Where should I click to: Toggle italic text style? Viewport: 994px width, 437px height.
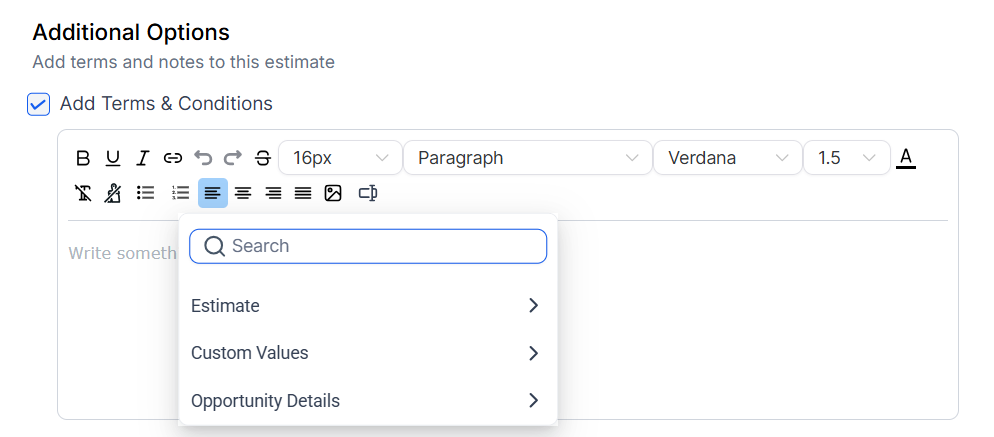(143, 158)
